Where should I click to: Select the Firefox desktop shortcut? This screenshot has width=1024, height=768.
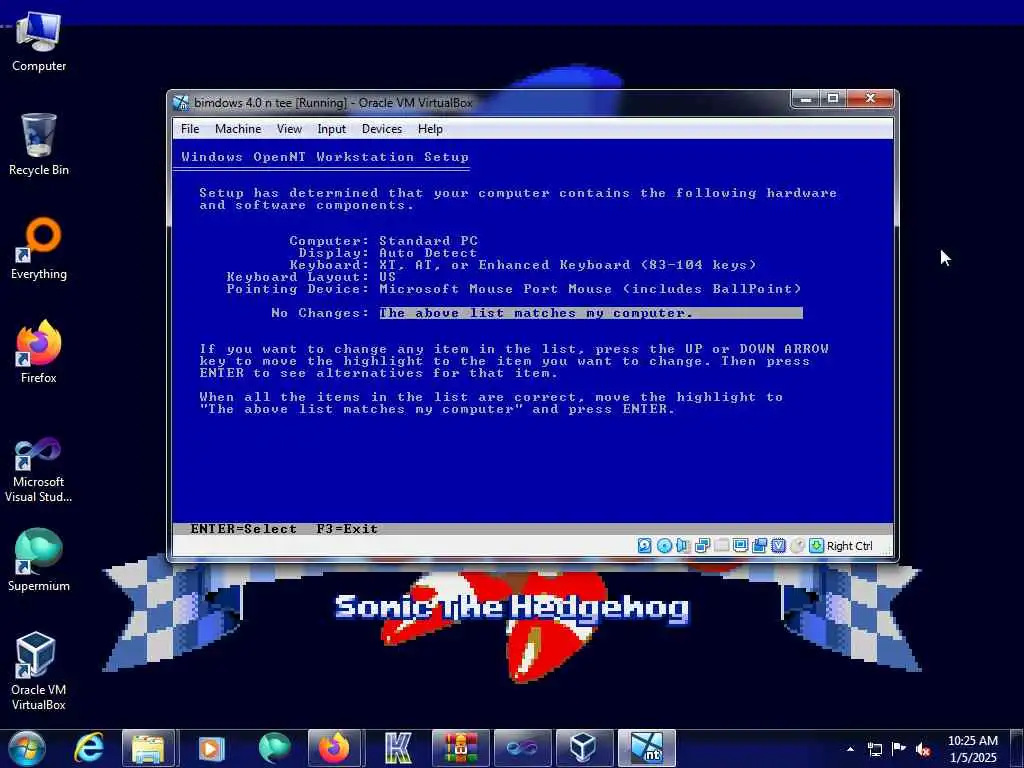coord(39,353)
